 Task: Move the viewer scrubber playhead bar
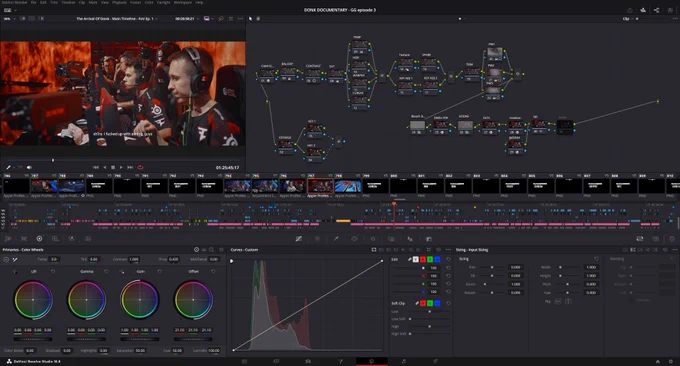[x=53, y=160]
